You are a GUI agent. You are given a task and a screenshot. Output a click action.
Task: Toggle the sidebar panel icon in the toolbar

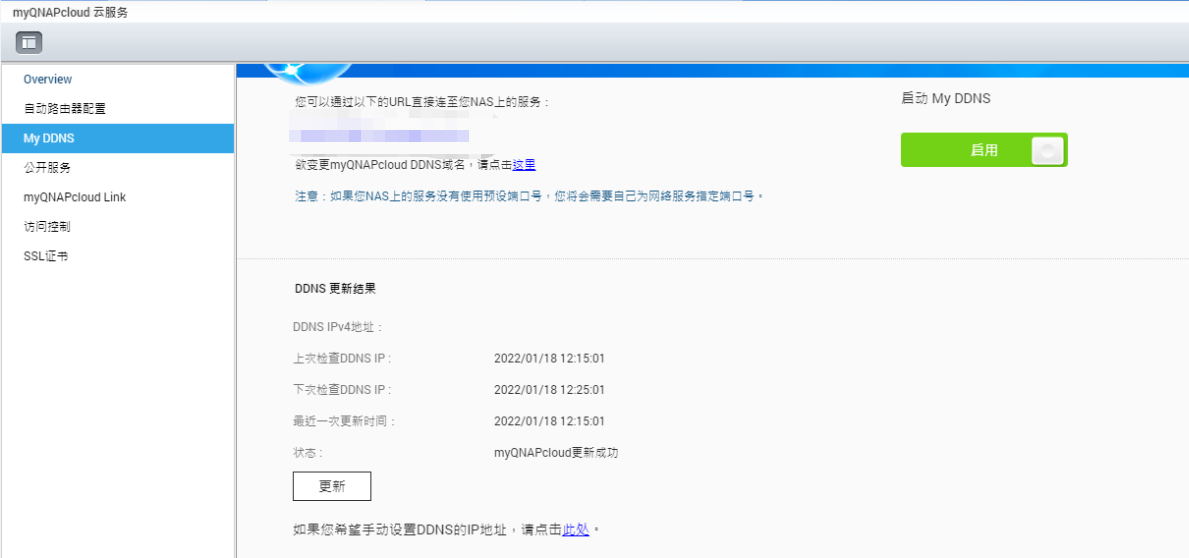tap(29, 42)
